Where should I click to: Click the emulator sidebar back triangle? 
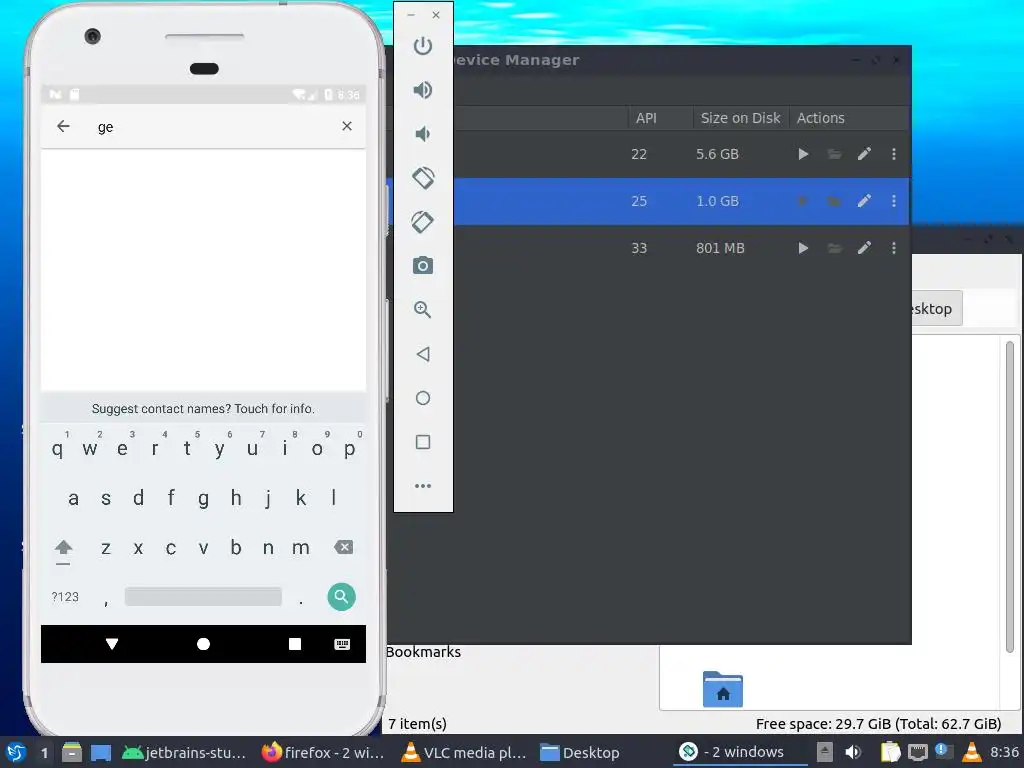click(x=423, y=354)
